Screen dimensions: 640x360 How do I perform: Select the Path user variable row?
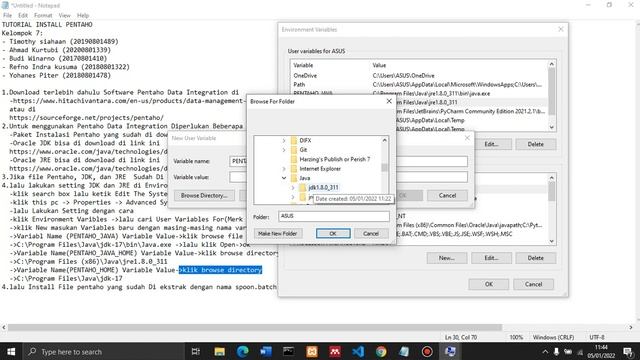click(419, 84)
